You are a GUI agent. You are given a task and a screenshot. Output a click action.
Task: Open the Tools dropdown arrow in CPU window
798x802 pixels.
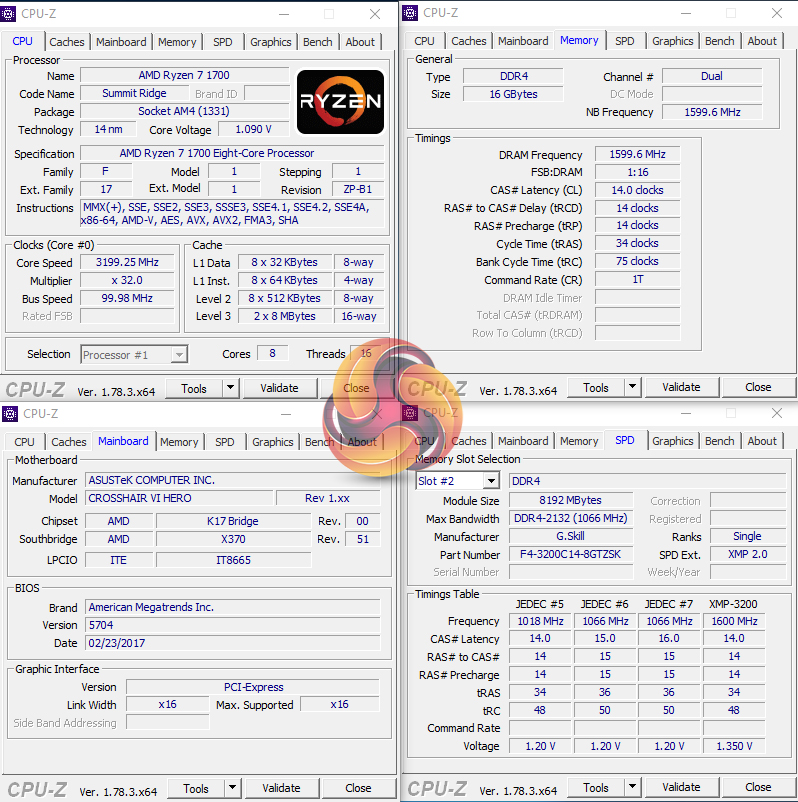click(x=231, y=388)
